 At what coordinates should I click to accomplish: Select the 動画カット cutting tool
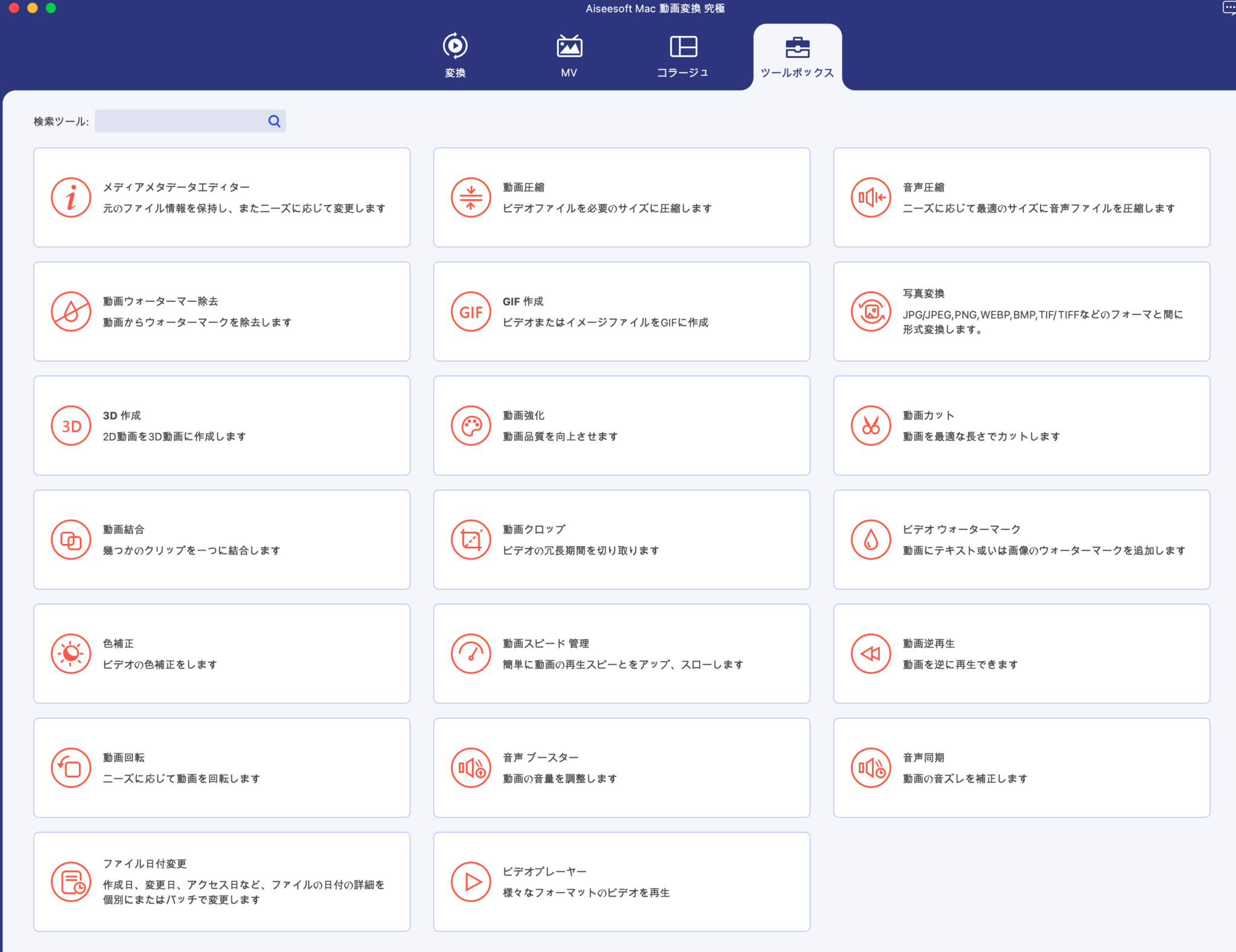click(1021, 425)
